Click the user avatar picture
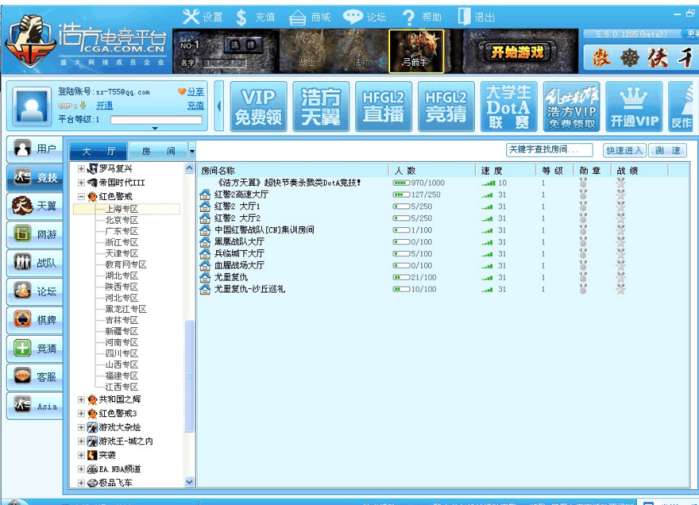 point(31,106)
